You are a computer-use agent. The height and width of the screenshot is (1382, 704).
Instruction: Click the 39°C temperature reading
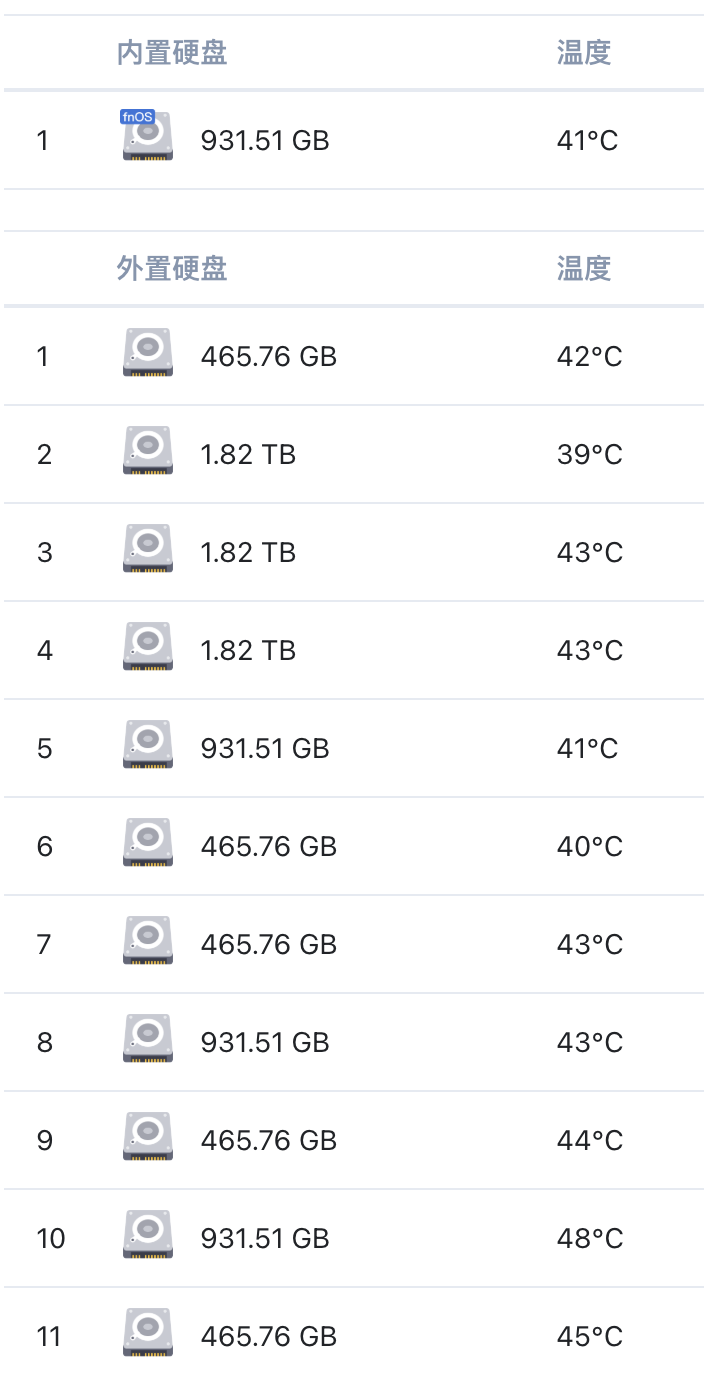(590, 454)
